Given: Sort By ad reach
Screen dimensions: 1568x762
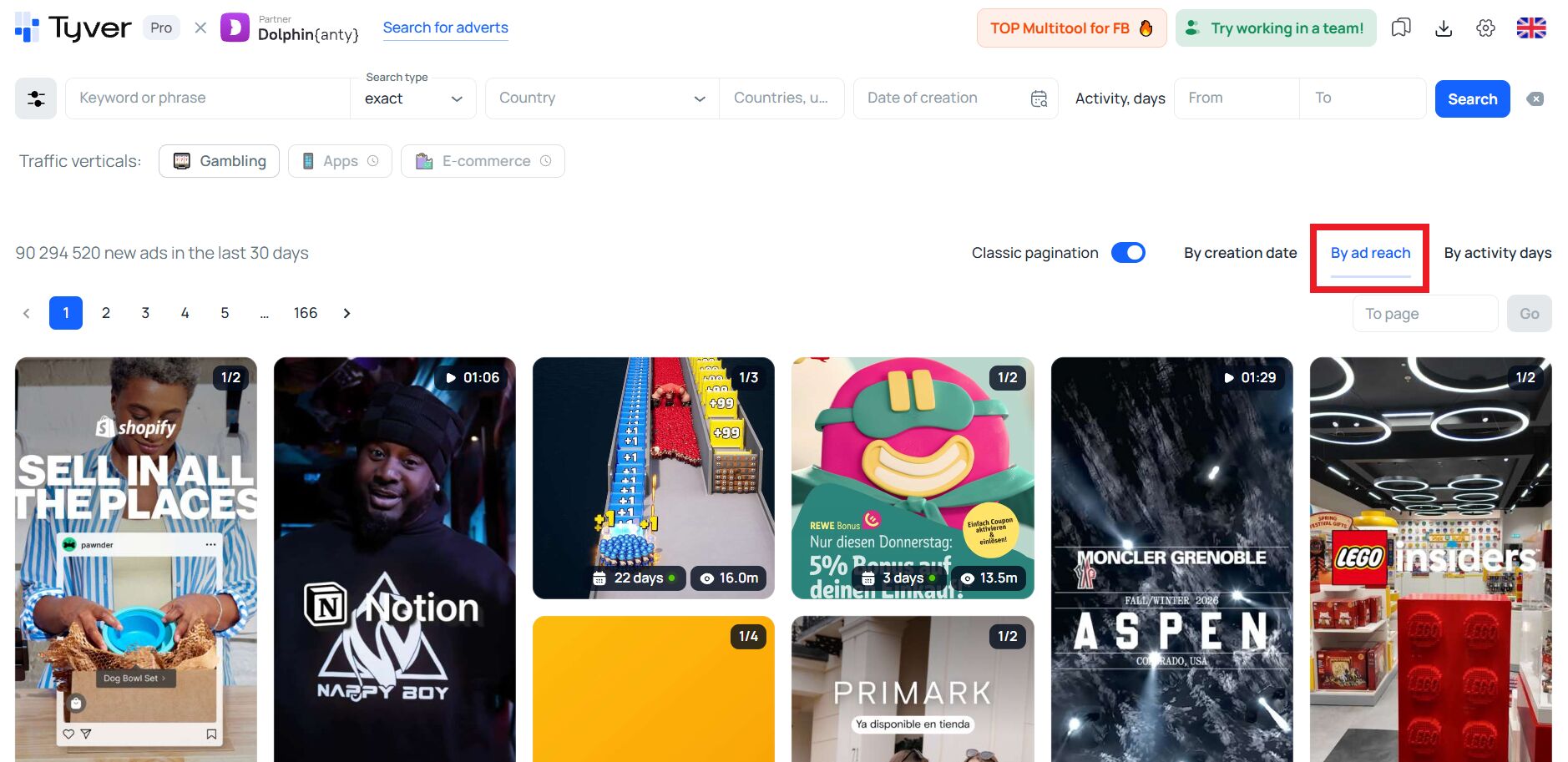Looking at the screenshot, I should click(x=1370, y=253).
